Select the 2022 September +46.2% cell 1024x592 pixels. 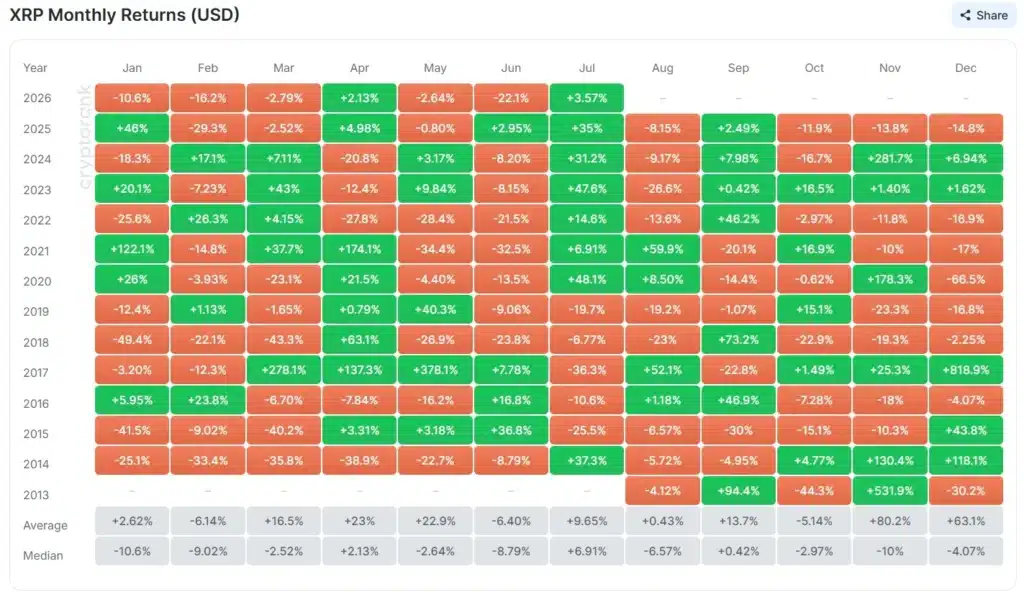[738, 220]
